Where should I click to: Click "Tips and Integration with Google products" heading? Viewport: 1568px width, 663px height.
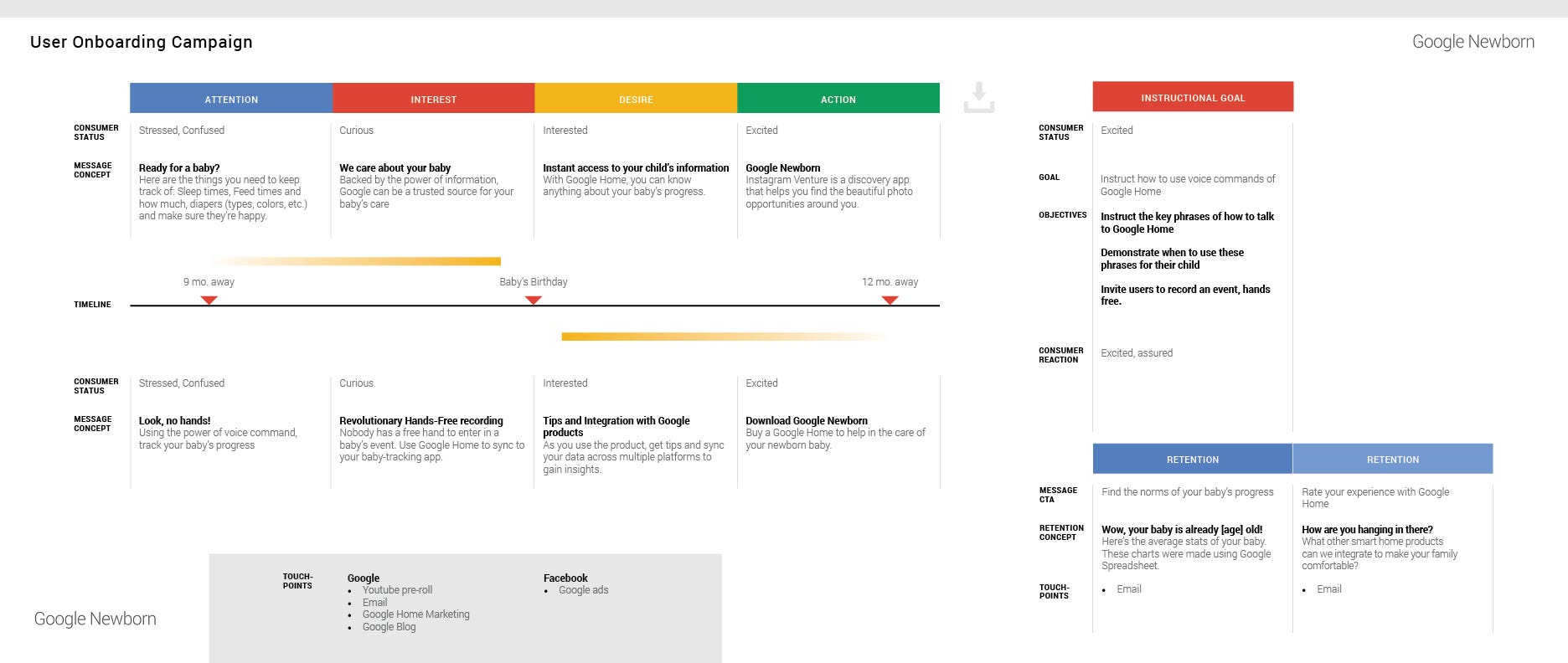616,426
